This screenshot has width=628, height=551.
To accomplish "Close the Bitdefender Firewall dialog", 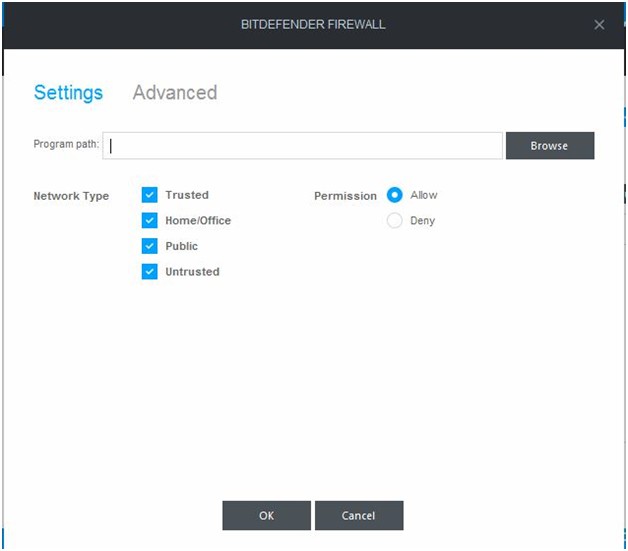I will pos(599,25).
